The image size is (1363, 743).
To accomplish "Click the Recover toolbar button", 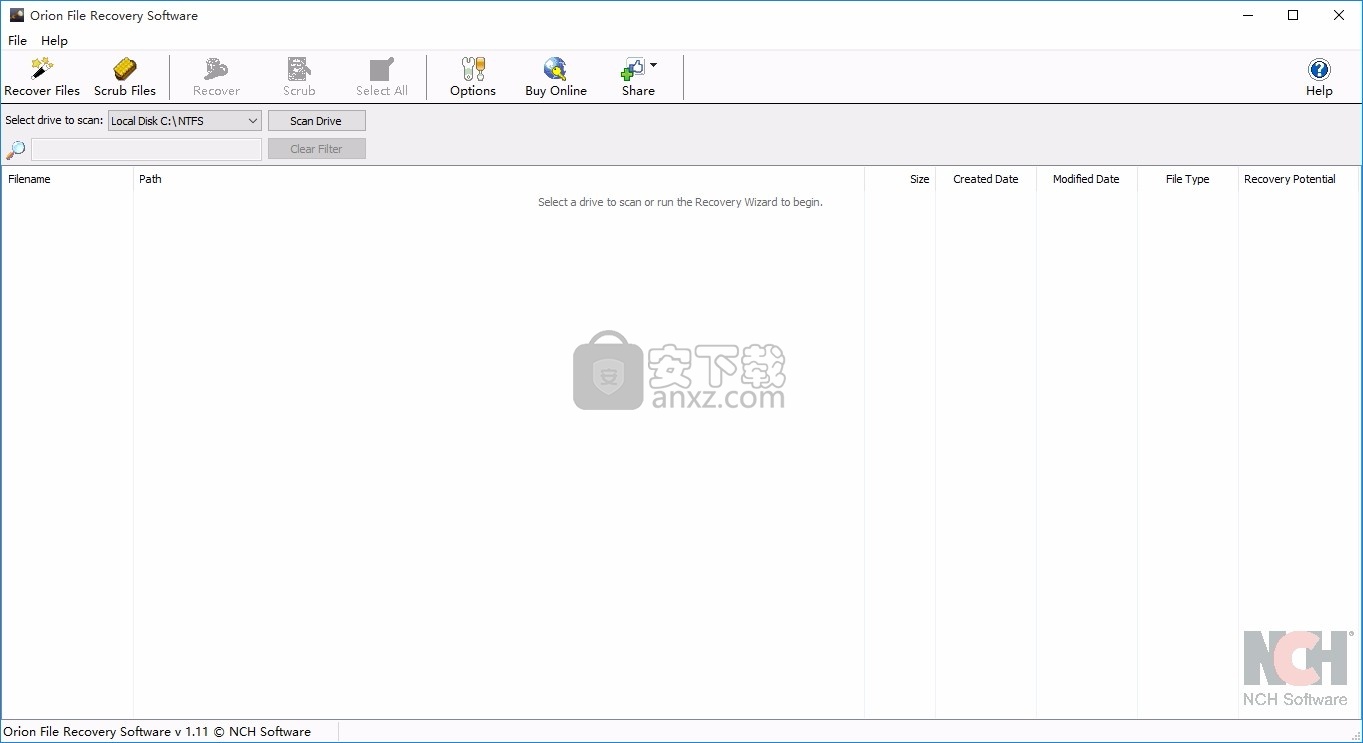I will (216, 78).
